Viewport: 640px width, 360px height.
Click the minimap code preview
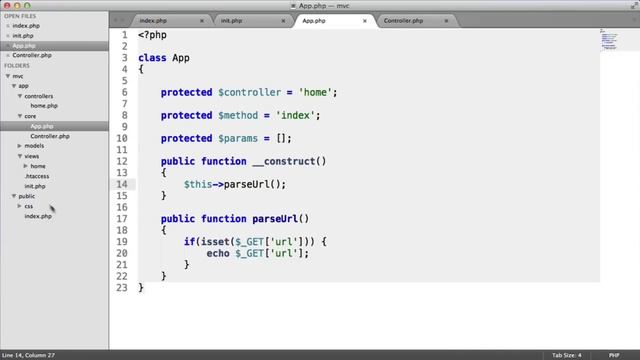[609, 40]
